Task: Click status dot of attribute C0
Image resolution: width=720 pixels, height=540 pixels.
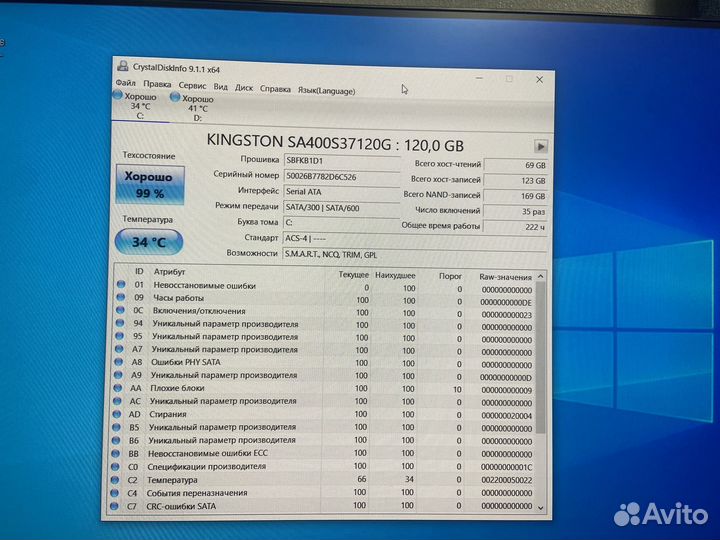Action: [114, 467]
